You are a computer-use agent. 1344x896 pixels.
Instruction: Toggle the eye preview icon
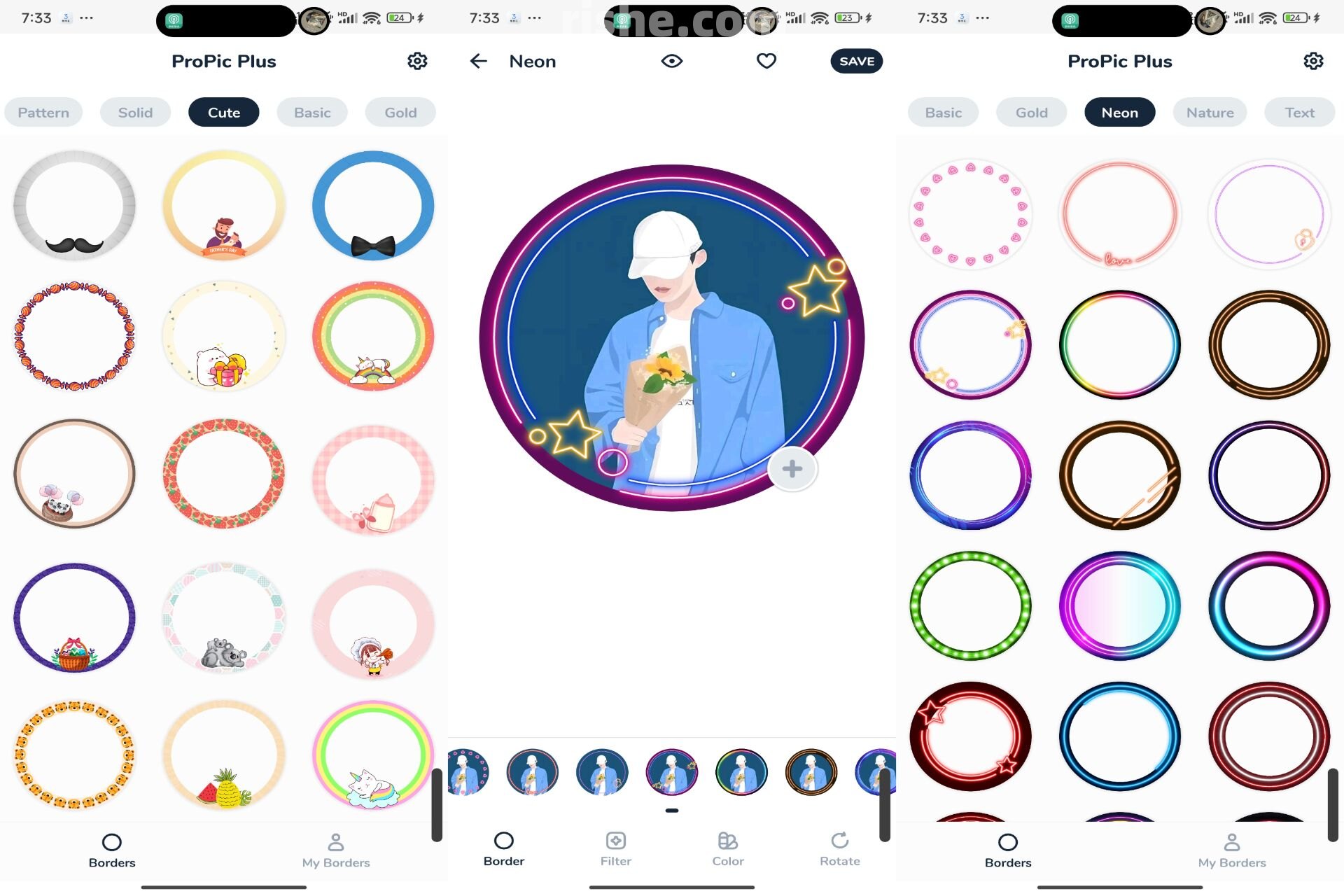(671, 61)
